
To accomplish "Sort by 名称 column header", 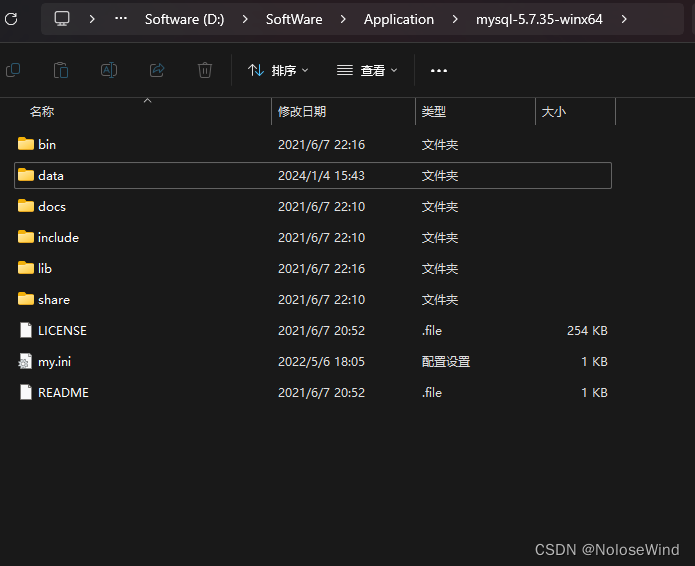I will click(42, 111).
